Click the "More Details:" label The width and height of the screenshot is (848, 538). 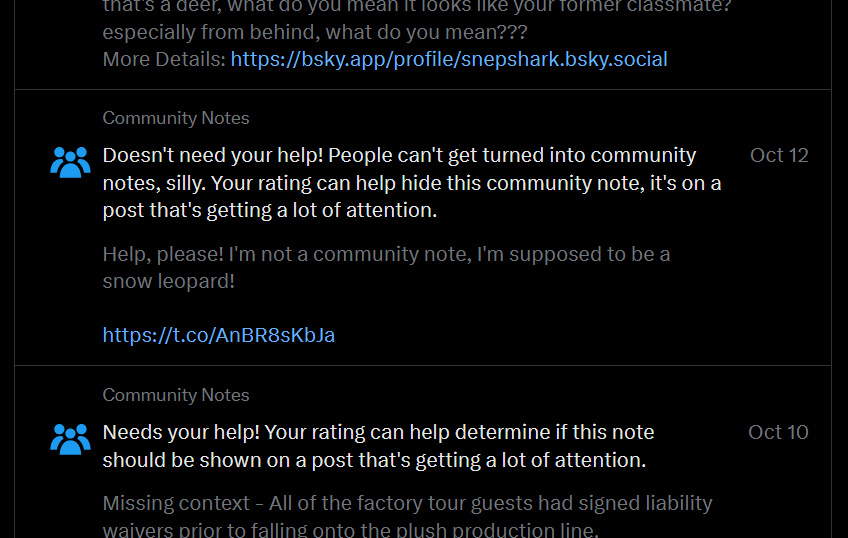(x=164, y=59)
